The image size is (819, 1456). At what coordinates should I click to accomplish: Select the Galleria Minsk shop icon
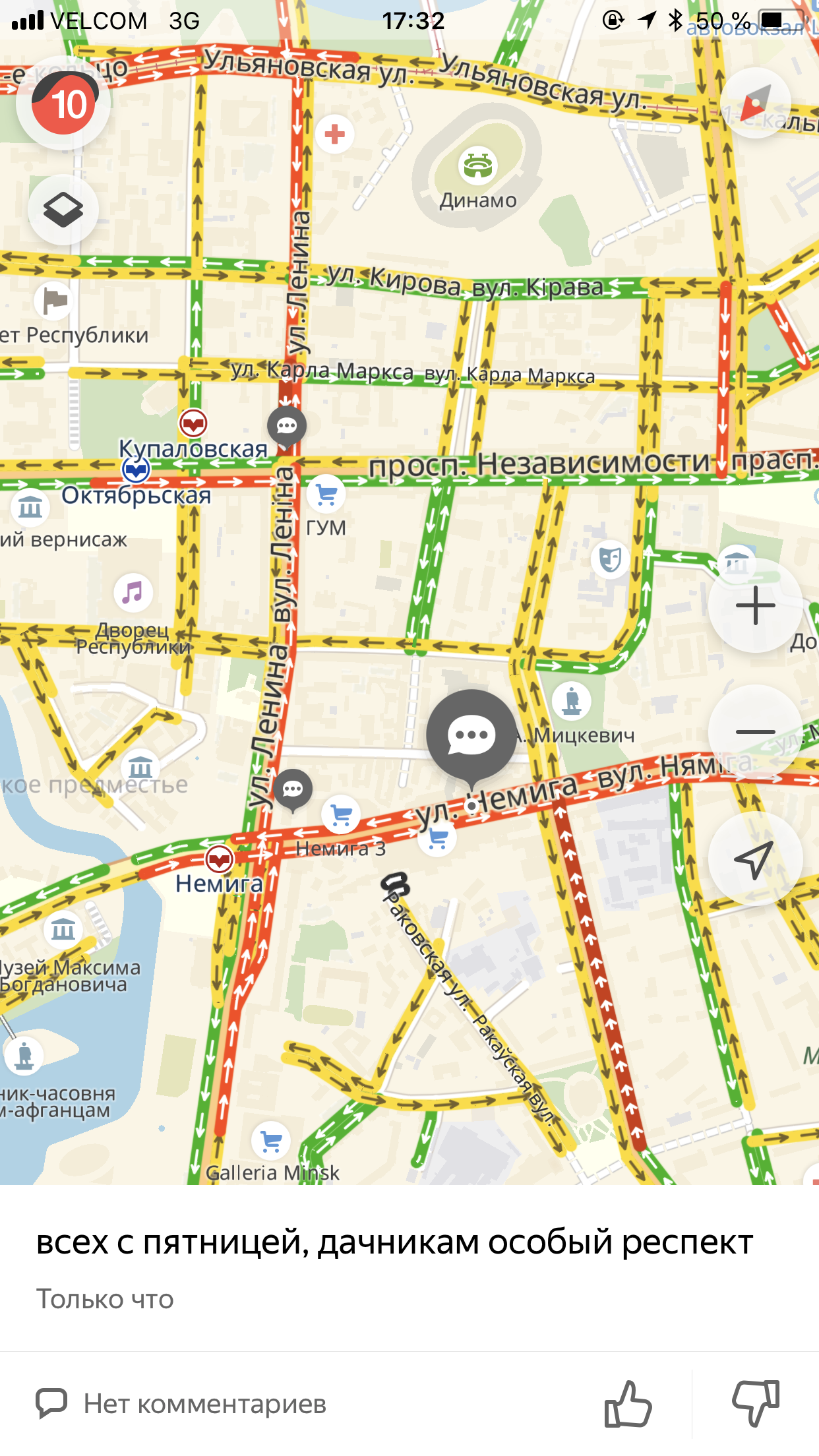point(271,1141)
